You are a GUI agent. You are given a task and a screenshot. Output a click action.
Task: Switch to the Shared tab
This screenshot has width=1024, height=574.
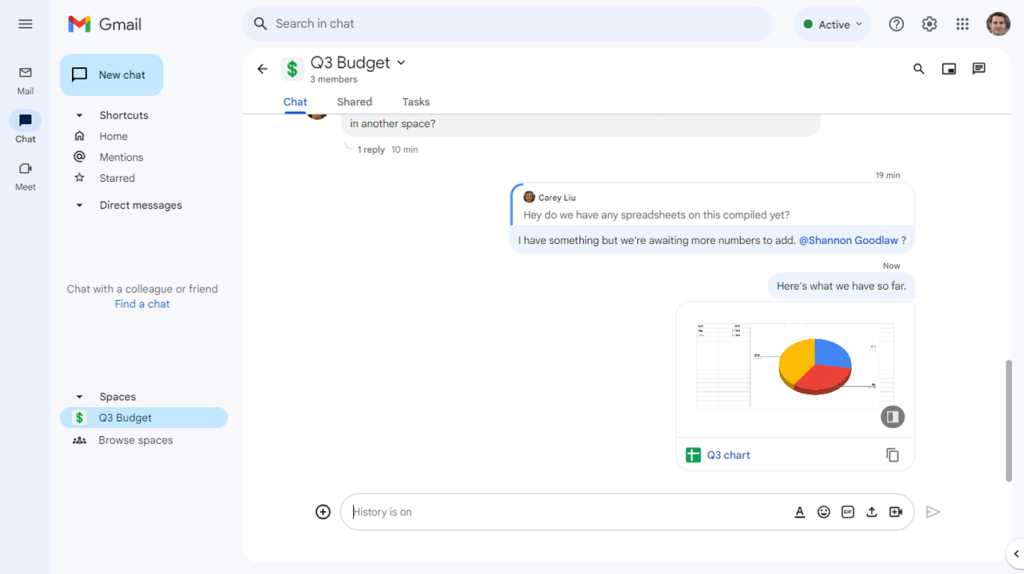coord(355,102)
